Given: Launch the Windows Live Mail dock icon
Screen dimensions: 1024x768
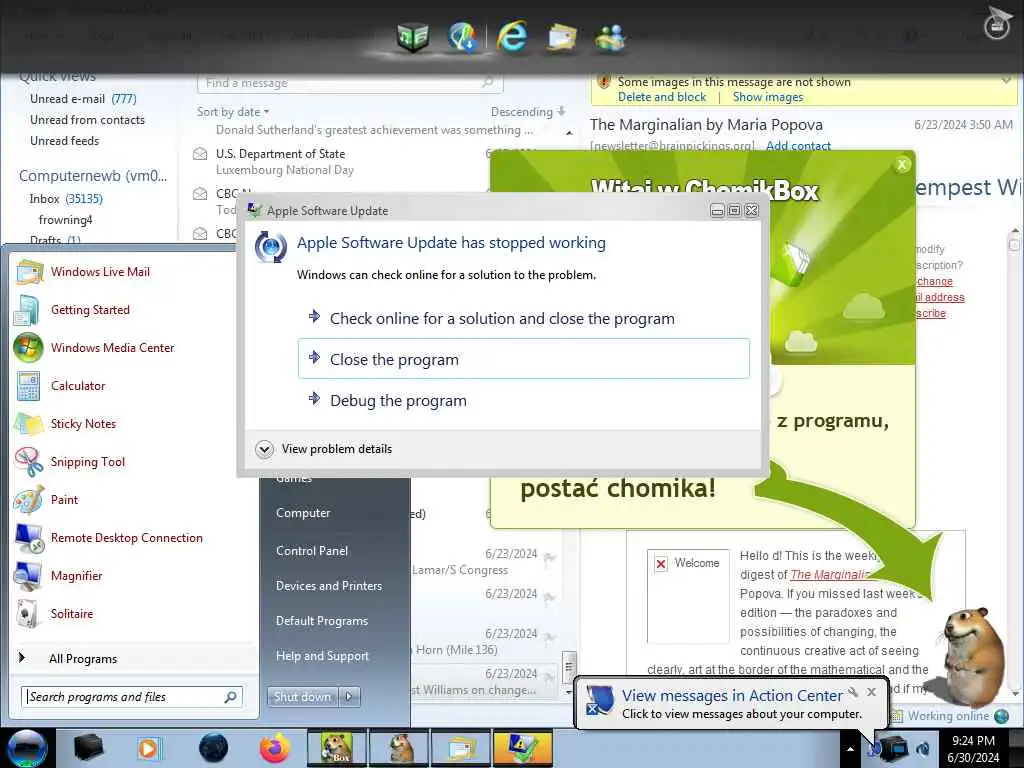Looking at the screenshot, I should pyautogui.click(x=562, y=37).
